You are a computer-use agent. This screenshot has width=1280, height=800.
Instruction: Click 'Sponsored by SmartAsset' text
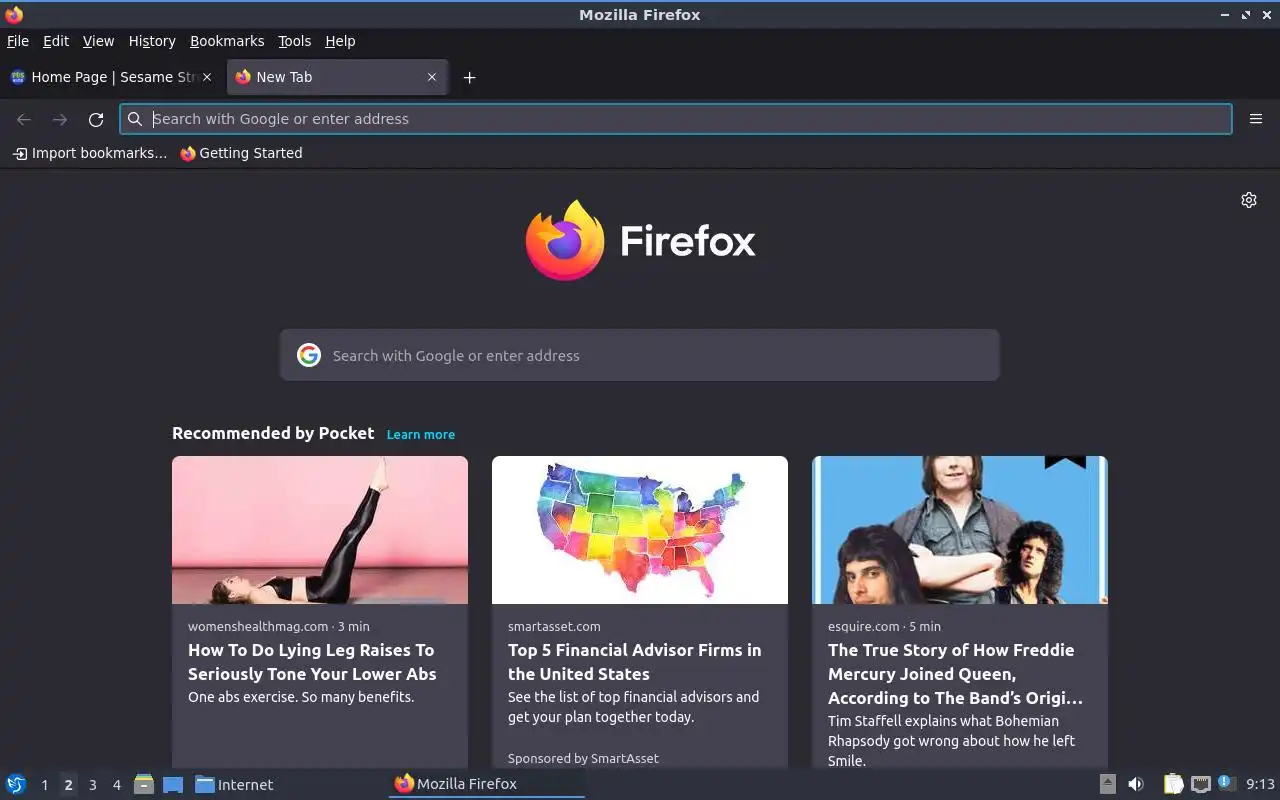pos(583,758)
